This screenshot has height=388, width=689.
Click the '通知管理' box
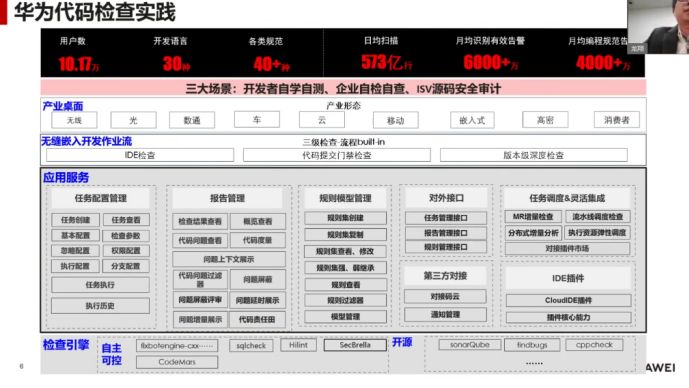coord(445,314)
